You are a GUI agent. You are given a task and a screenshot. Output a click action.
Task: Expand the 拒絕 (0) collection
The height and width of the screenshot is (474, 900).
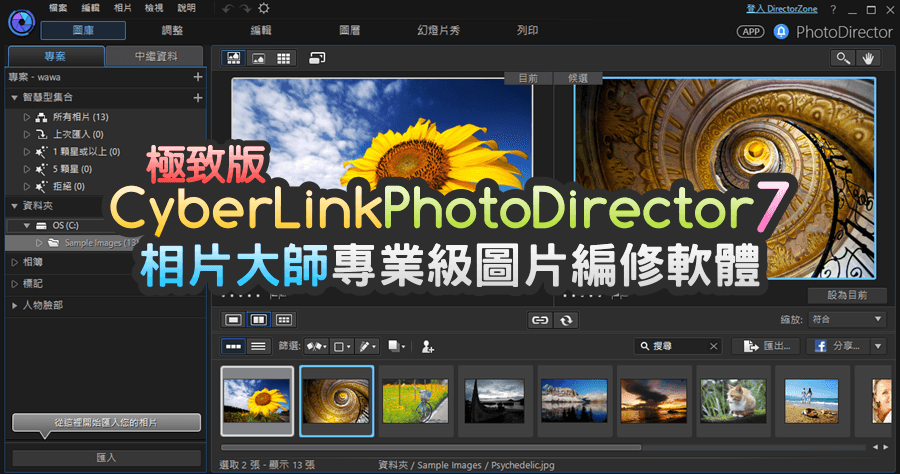pyautogui.click(x=26, y=187)
